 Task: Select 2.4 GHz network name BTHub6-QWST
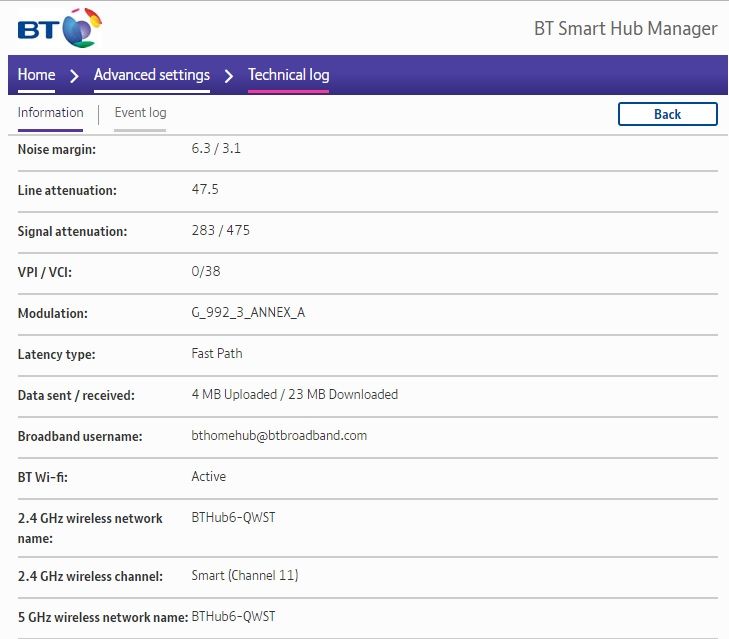tap(233, 517)
